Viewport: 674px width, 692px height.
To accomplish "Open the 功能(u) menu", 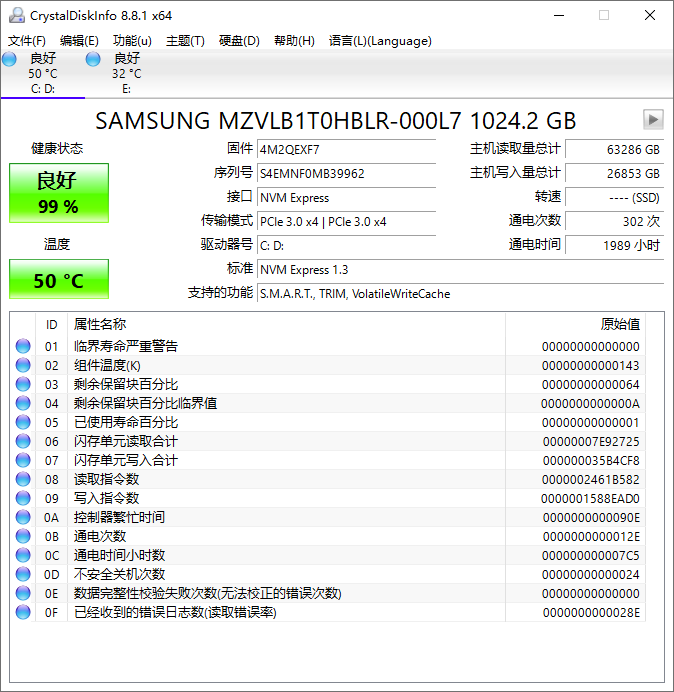I will coord(132,41).
